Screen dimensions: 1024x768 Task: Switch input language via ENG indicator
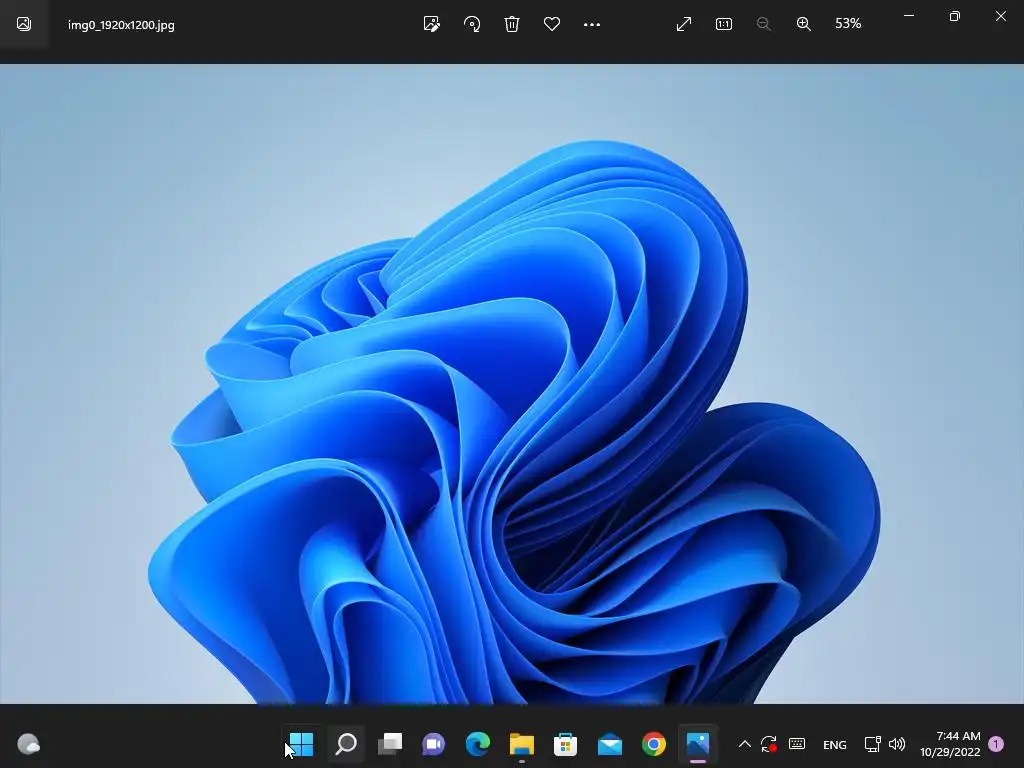coord(835,744)
